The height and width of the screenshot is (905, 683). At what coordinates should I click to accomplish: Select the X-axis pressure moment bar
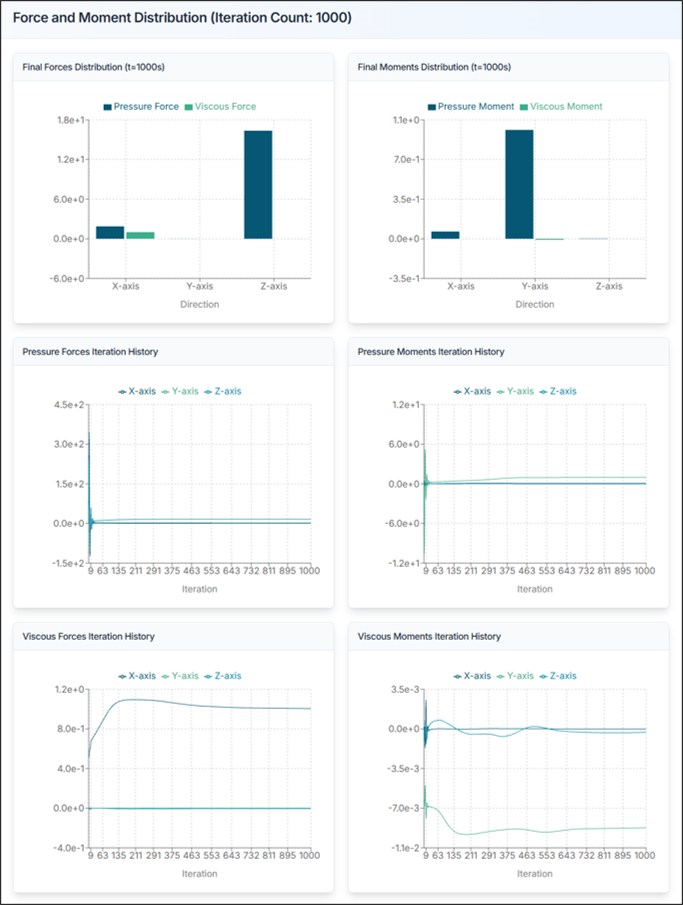pos(445,235)
